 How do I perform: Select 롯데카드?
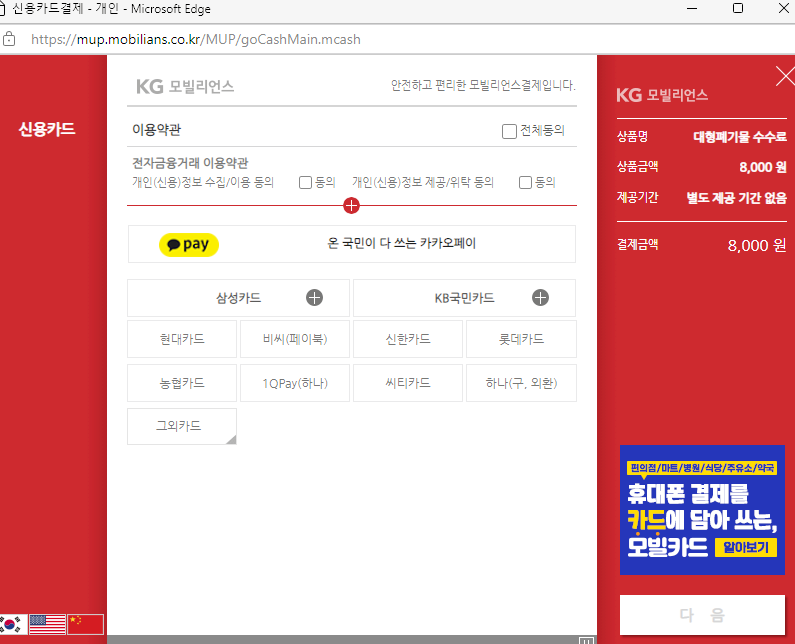click(521, 339)
